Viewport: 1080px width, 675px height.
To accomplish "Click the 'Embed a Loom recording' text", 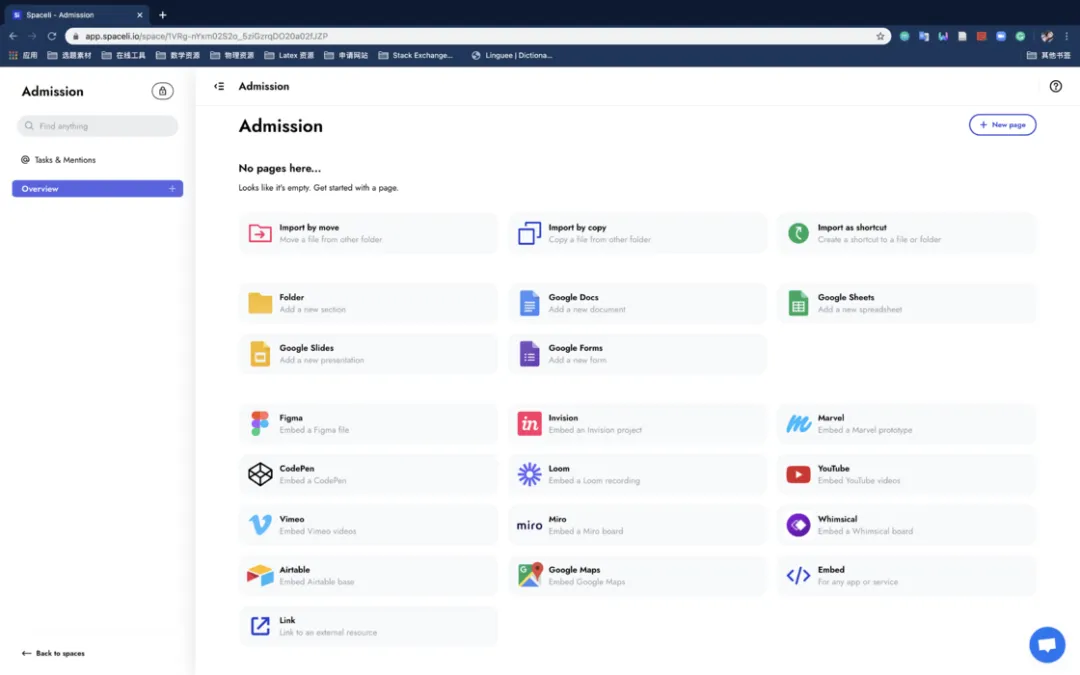I will pyautogui.click(x=594, y=481).
